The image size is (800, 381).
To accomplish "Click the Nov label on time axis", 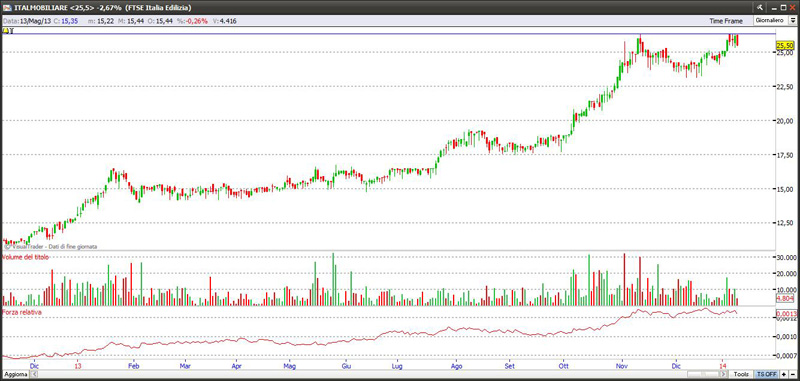I will coord(621,366).
